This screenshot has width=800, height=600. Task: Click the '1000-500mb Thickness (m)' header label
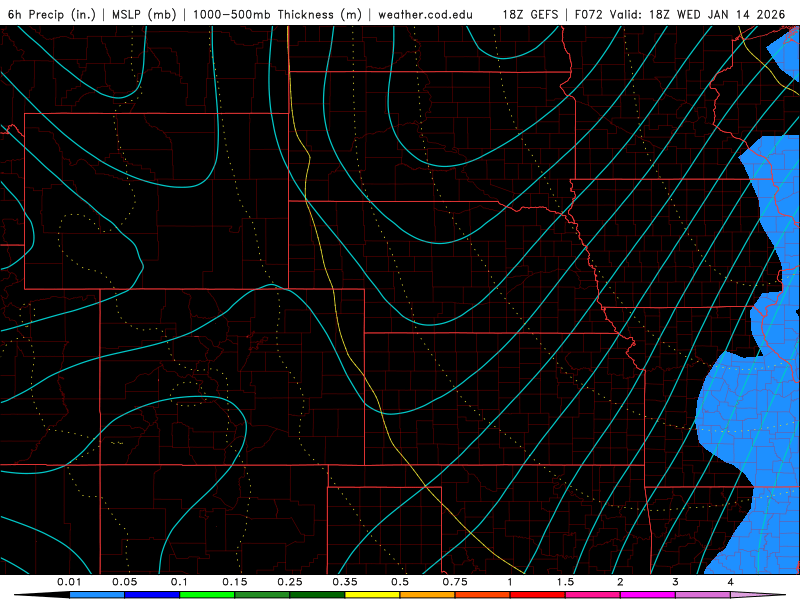tap(277, 14)
